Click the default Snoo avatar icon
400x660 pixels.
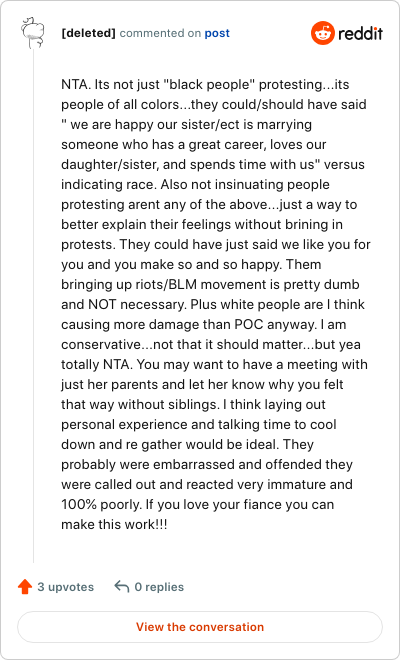pos(32,33)
